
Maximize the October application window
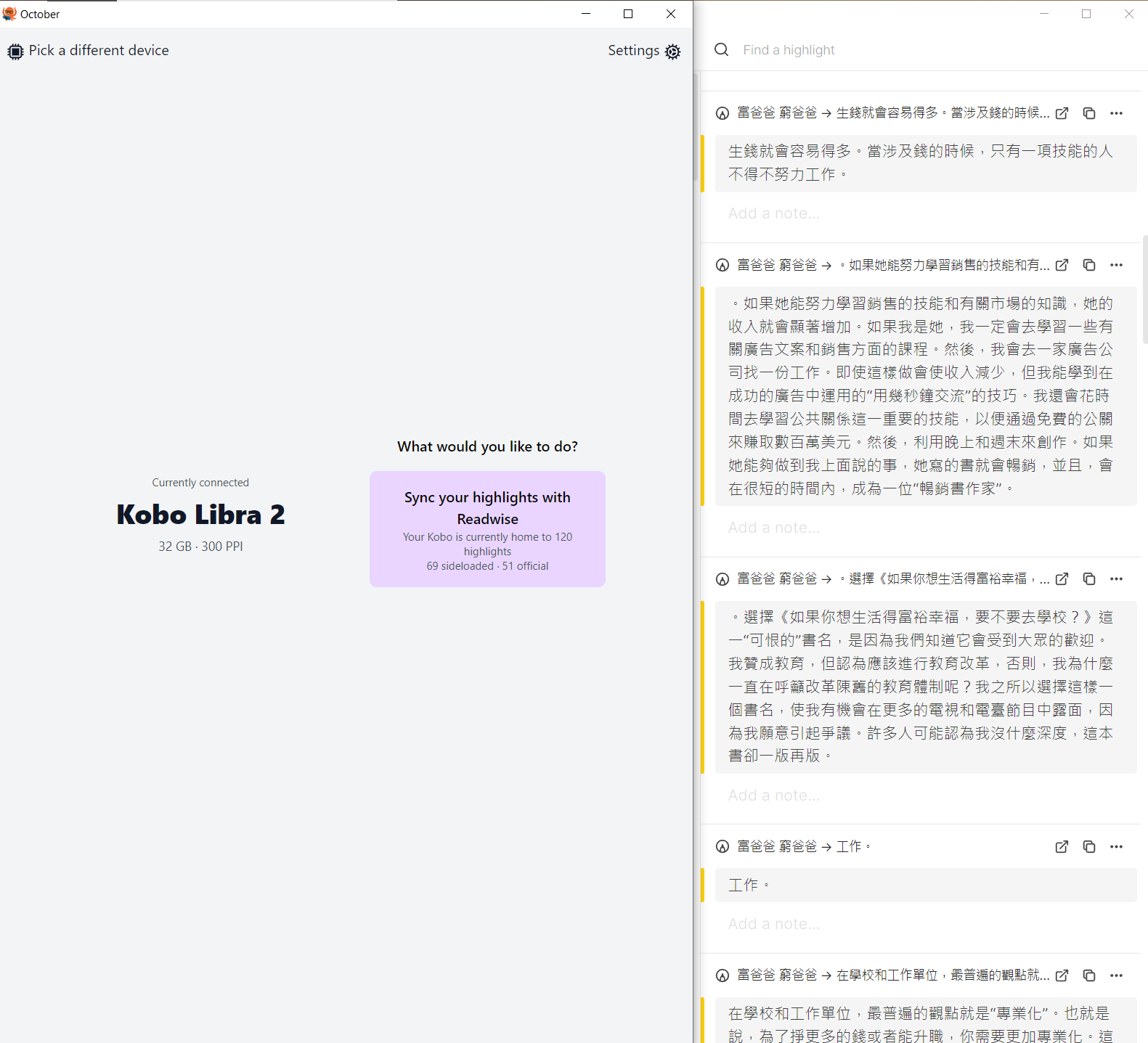click(x=628, y=14)
